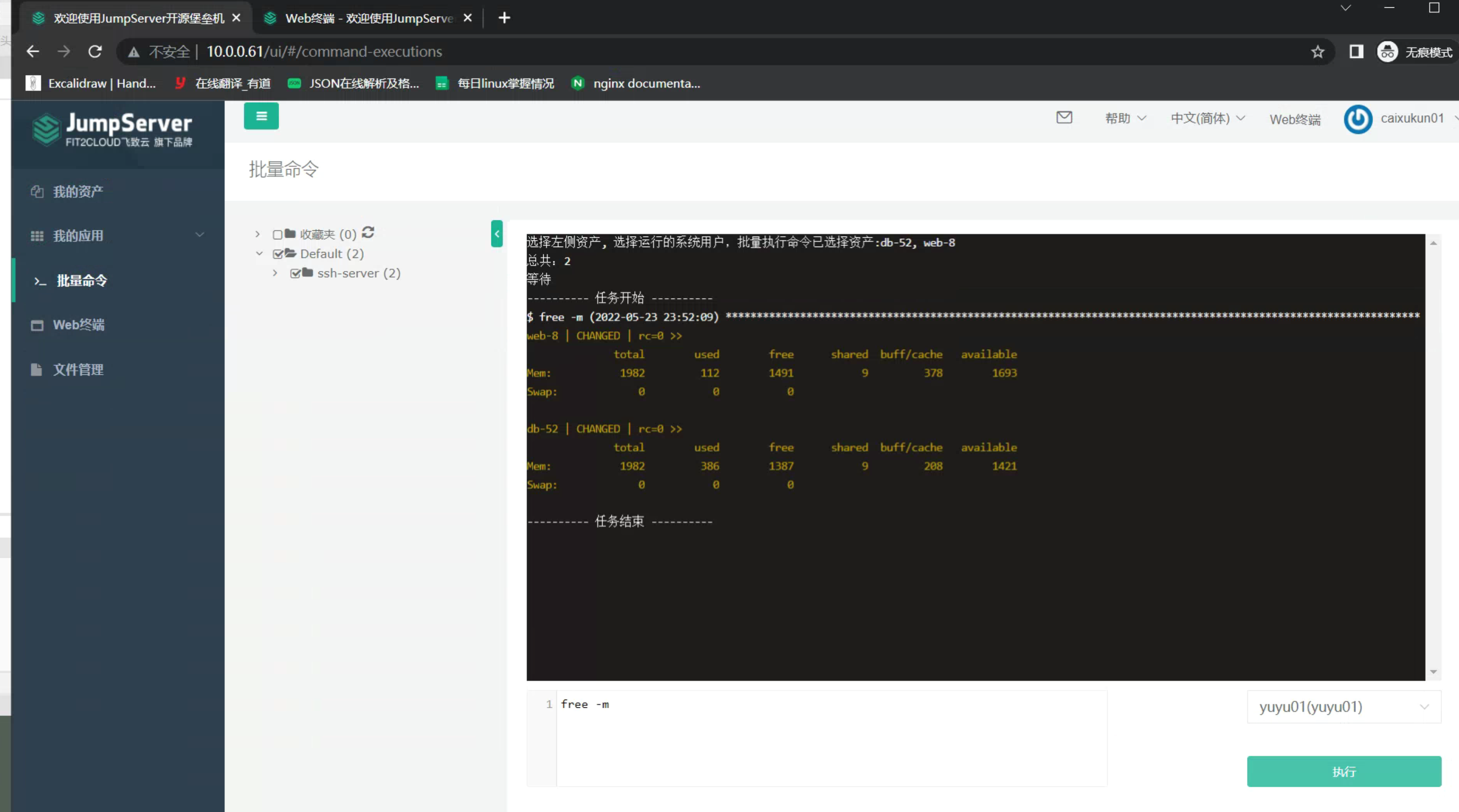Click the green hamburger menu toggle
The image size is (1459, 812).
[261, 116]
